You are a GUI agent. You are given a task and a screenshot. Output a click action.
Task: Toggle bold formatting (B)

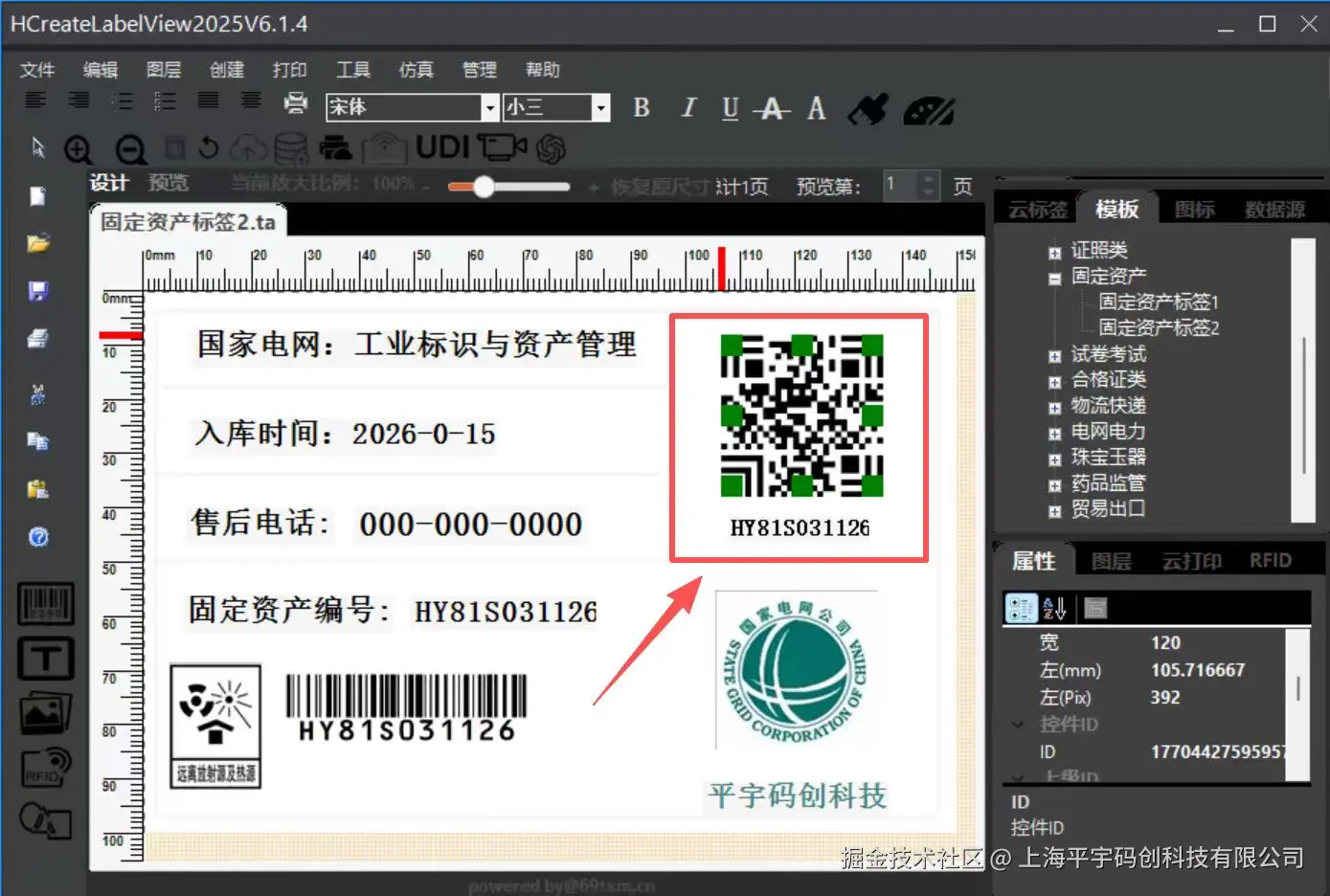click(x=642, y=107)
